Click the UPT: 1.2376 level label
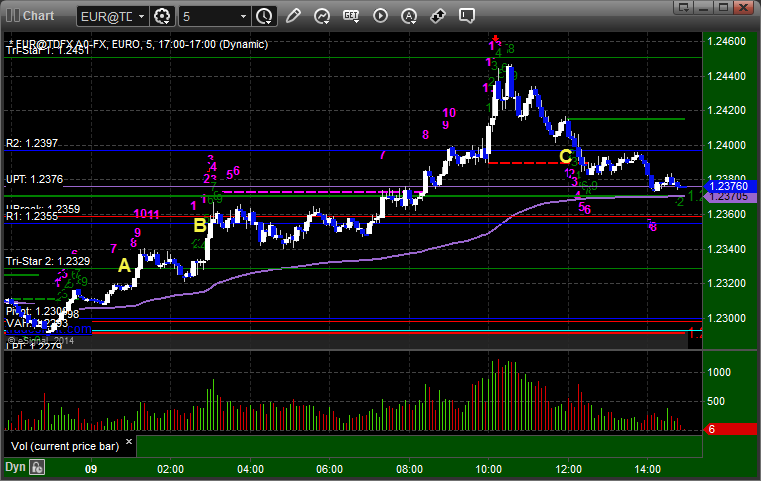Viewport: 761px width, 481px height. pyautogui.click(x=34, y=179)
